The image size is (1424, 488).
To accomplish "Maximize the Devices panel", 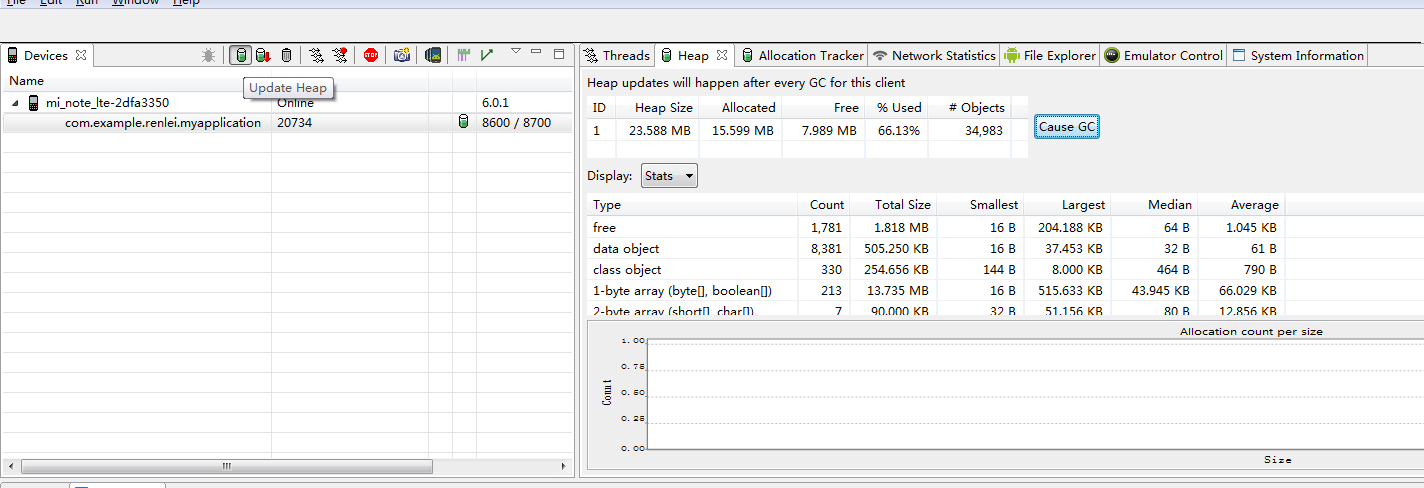I will pos(559,53).
